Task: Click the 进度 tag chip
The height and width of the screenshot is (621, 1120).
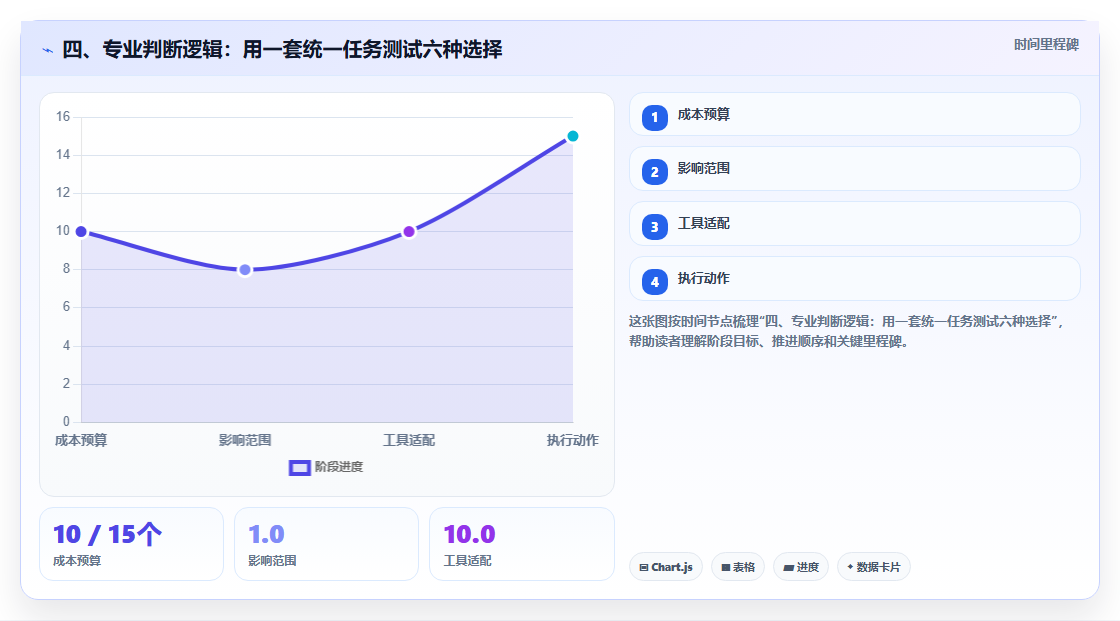Action: pos(801,567)
